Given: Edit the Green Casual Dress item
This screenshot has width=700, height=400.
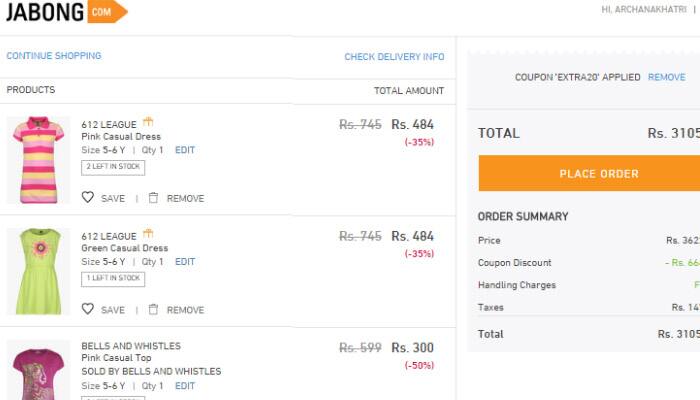Looking at the screenshot, I should pos(185,262).
